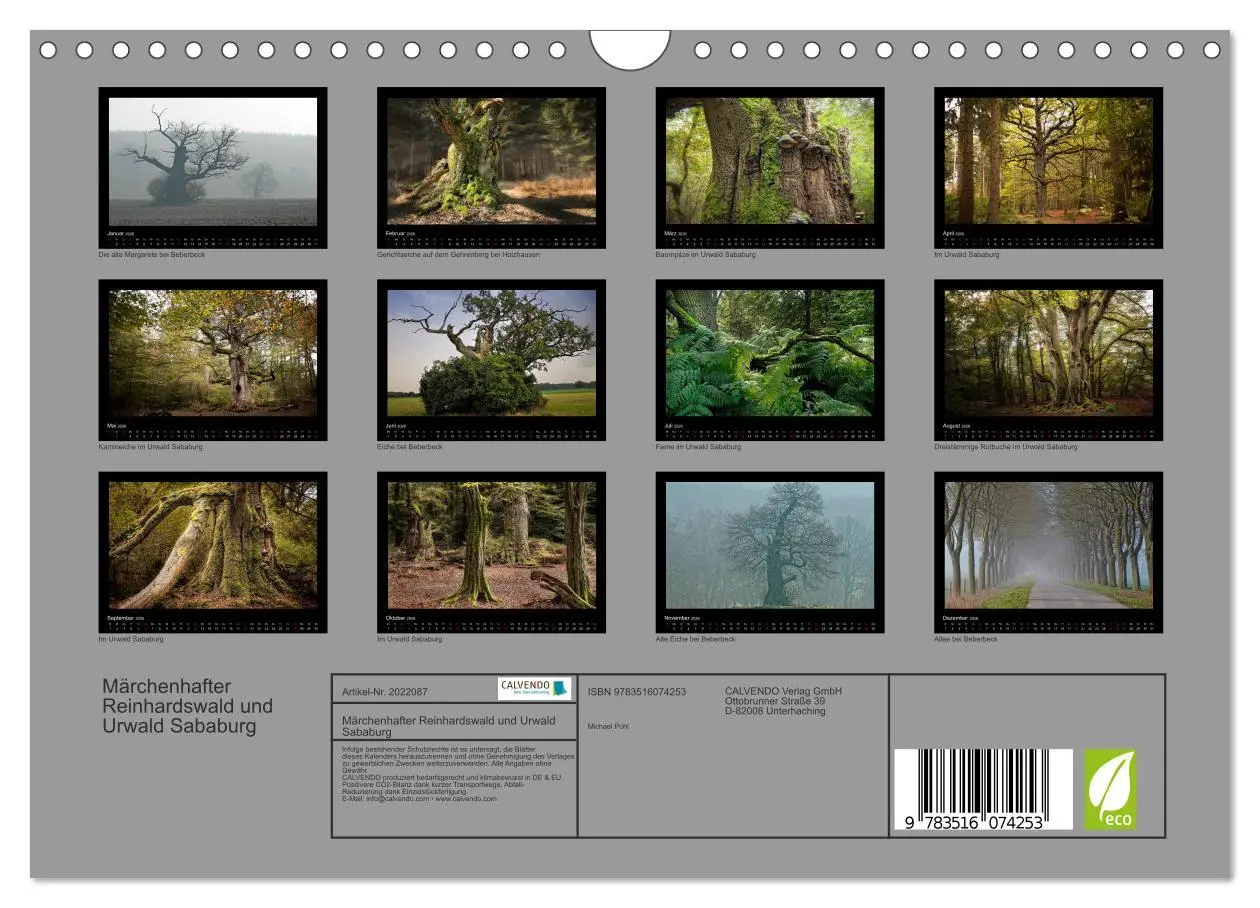Click author name 'Michael Pohl'
Viewport: 1260px width, 908px height.
point(607,727)
